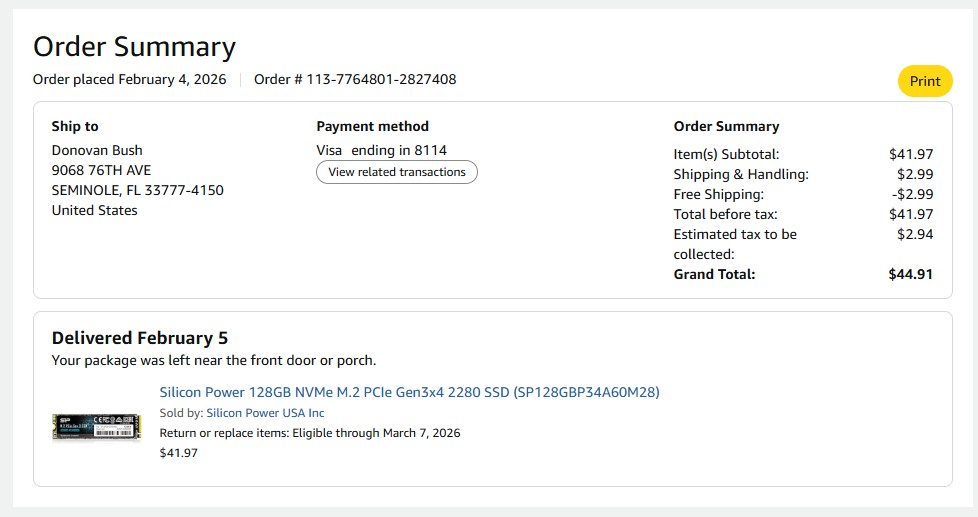Click the yellow Print button
This screenshot has height=517, width=978.
924,81
